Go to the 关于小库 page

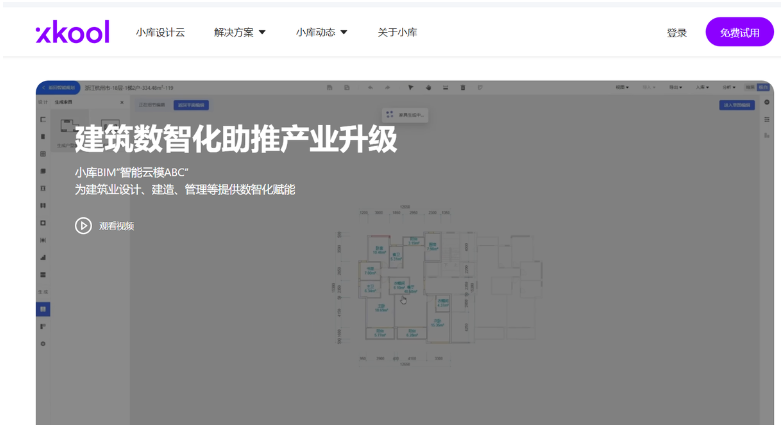[x=397, y=32]
